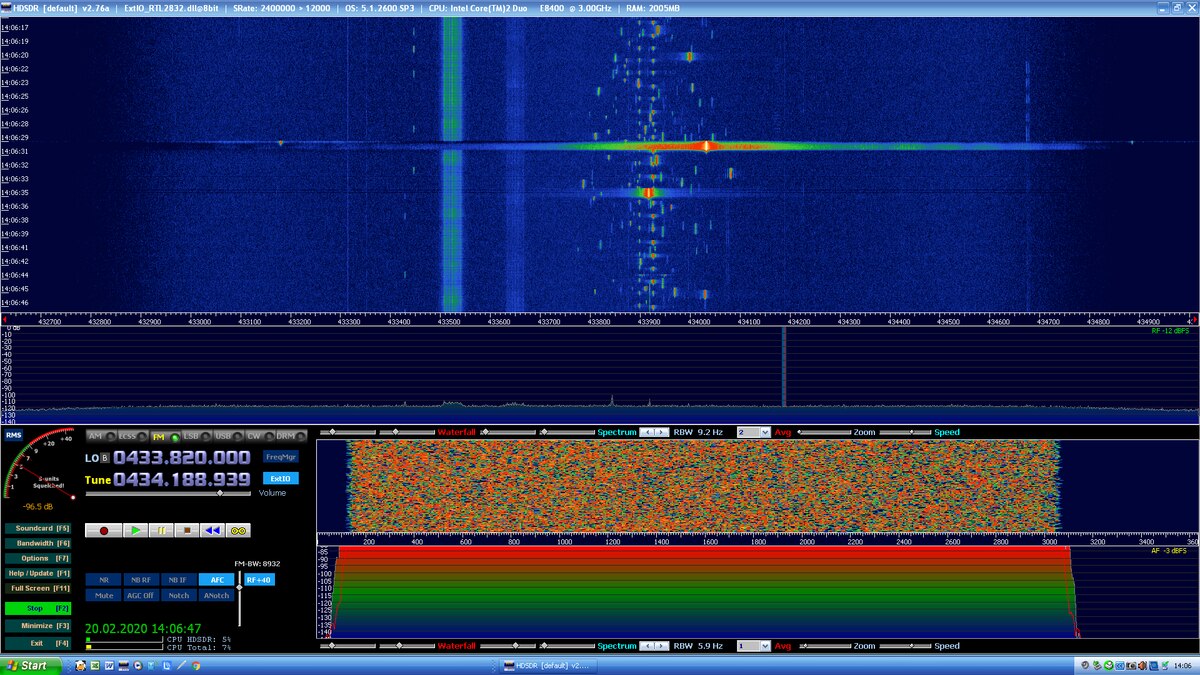Click Exit [F4] button
This screenshot has width=1200, height=675.
(39, 643)
